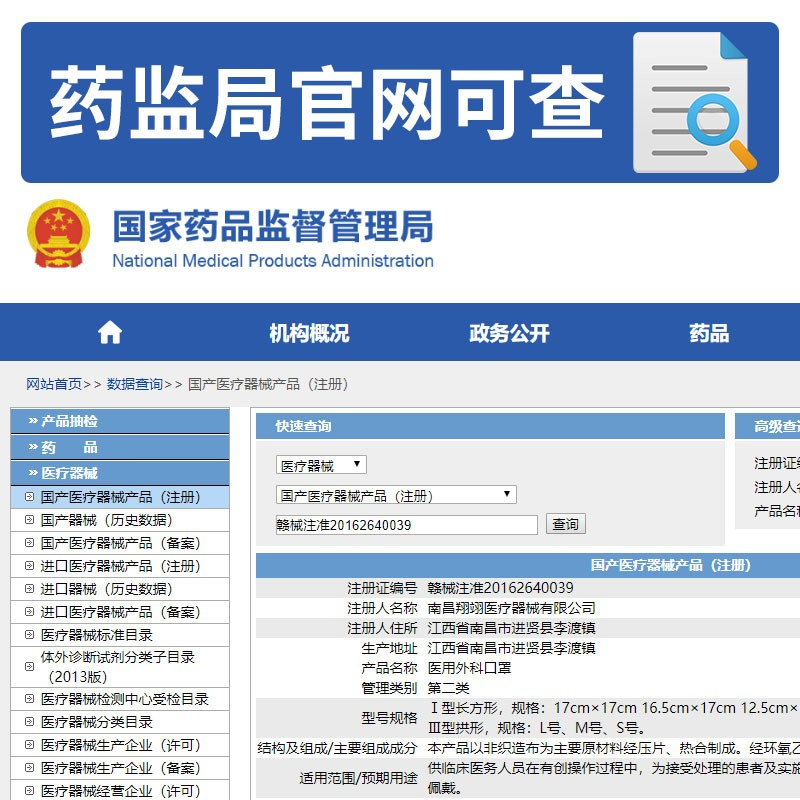Collapse the 医疗器械 sidebar section
This screenshot has width=800, height=800.
119,473
